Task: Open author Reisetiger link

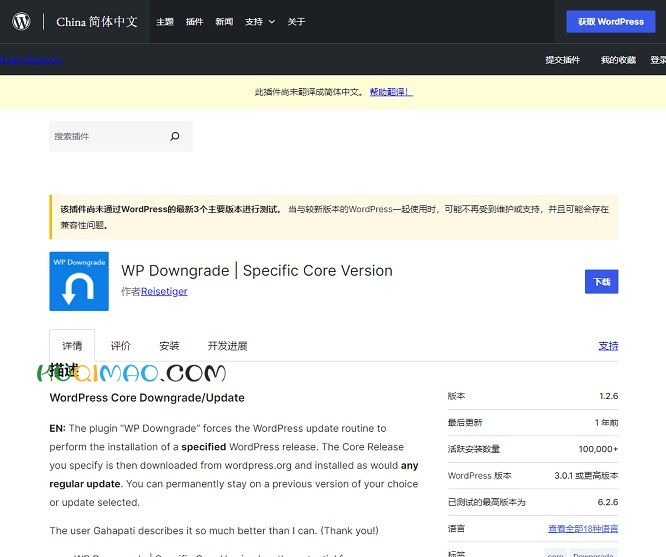Action: [x=164, y=291]
